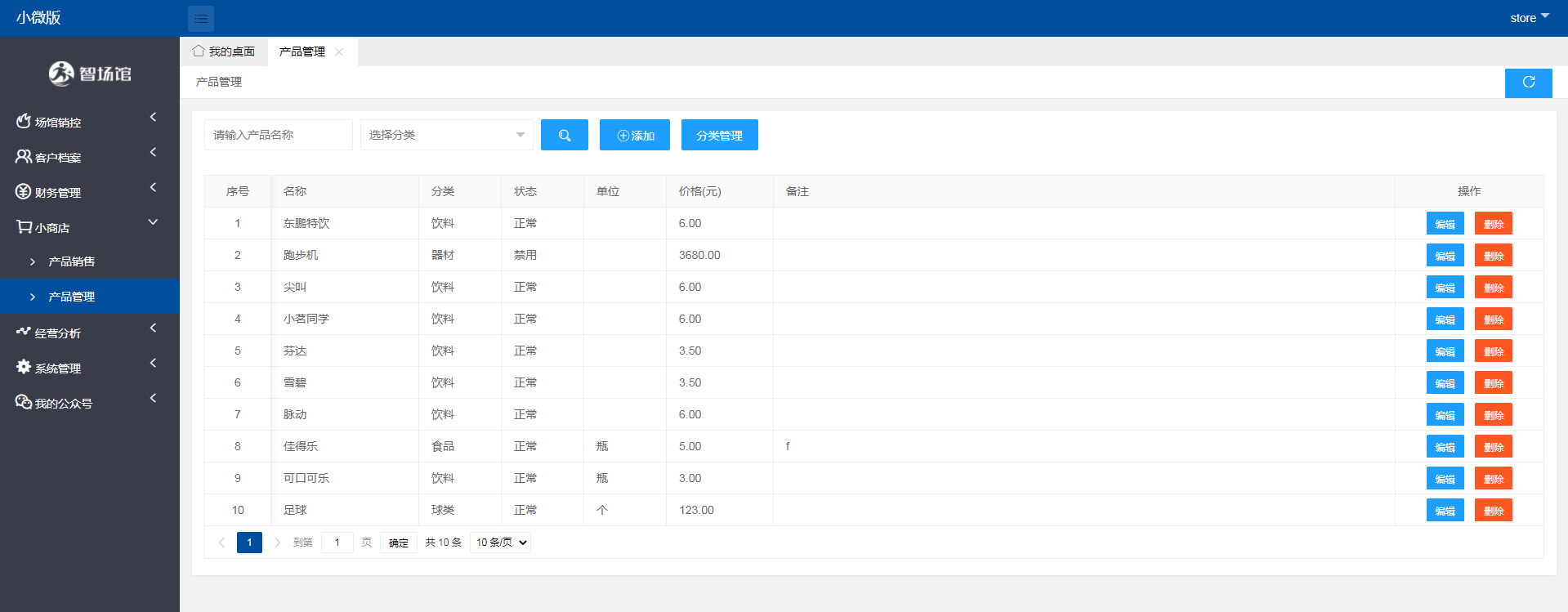The image size is (1568, 612).
Task: Click the refresh icon button
Action: pos(1528,83)
